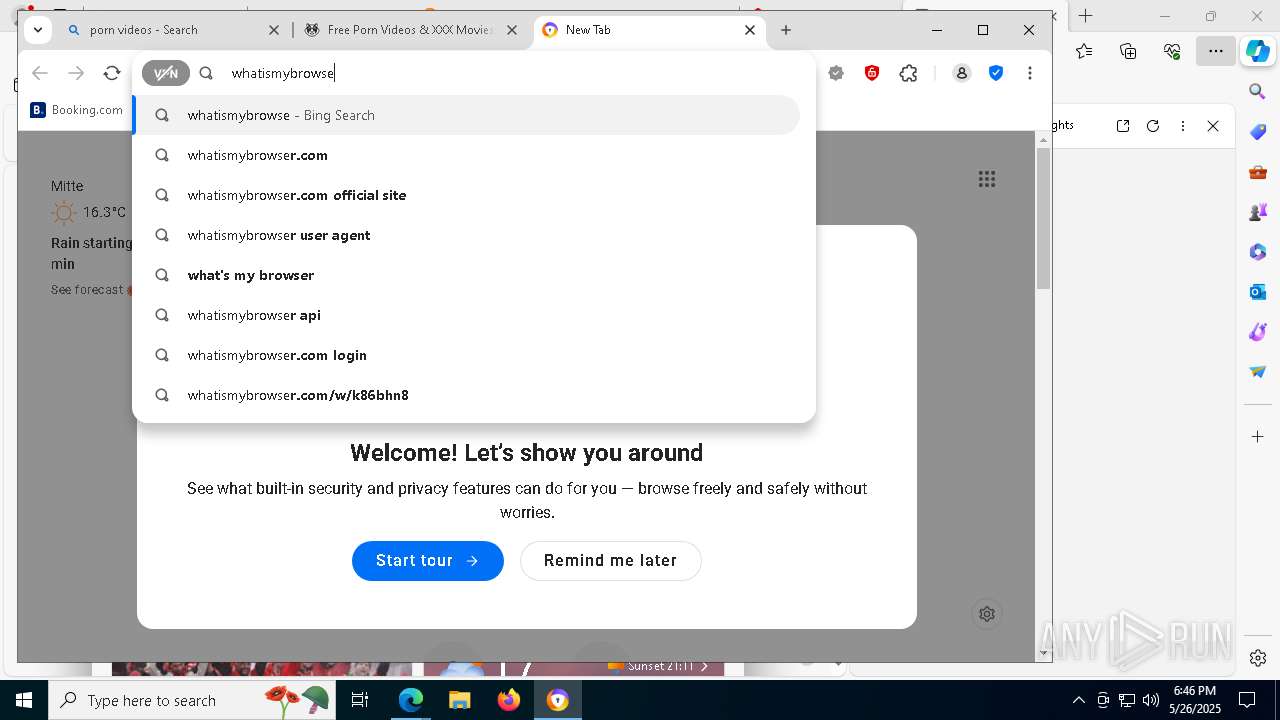
Task: Select 'whatismybrowse - Bing Search' suggestion
Action: tap(467, 115)
